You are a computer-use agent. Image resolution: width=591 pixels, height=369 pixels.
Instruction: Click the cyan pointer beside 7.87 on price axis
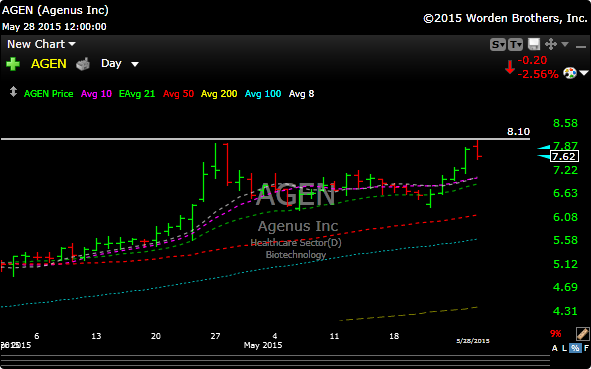[543, 147]
